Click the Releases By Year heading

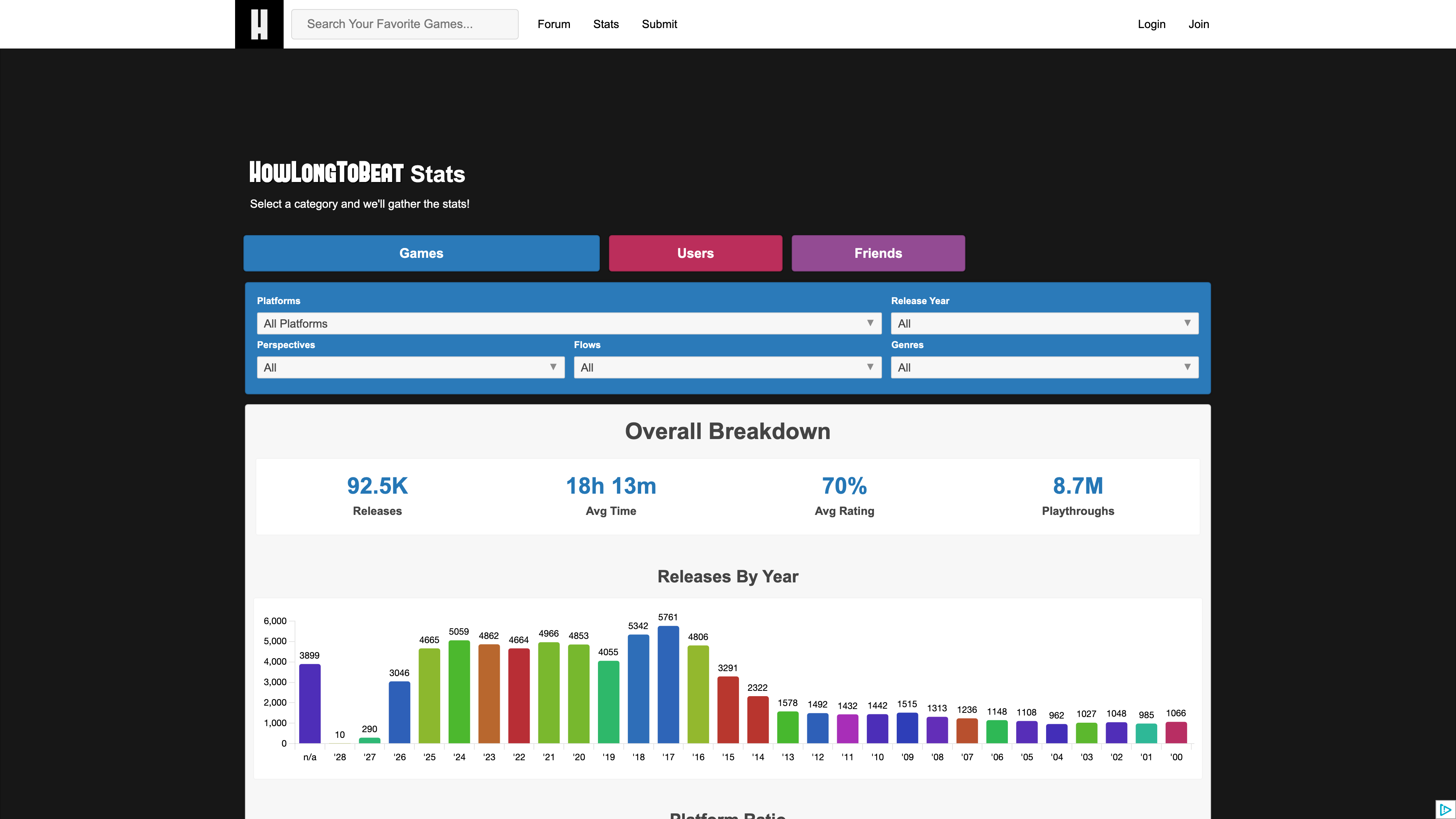[x=728, y=576]
